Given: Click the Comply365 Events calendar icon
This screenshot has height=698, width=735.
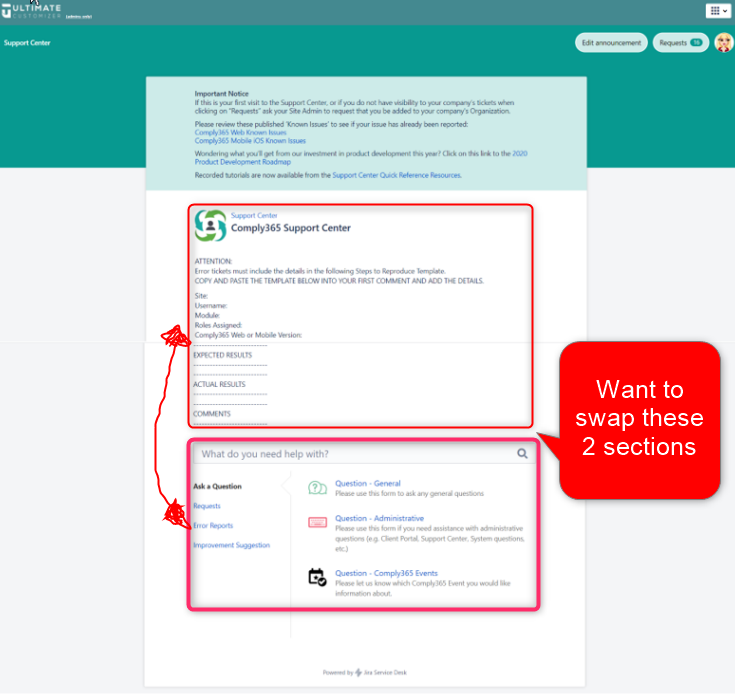Looking at the screenshot, I should (317, 577).
